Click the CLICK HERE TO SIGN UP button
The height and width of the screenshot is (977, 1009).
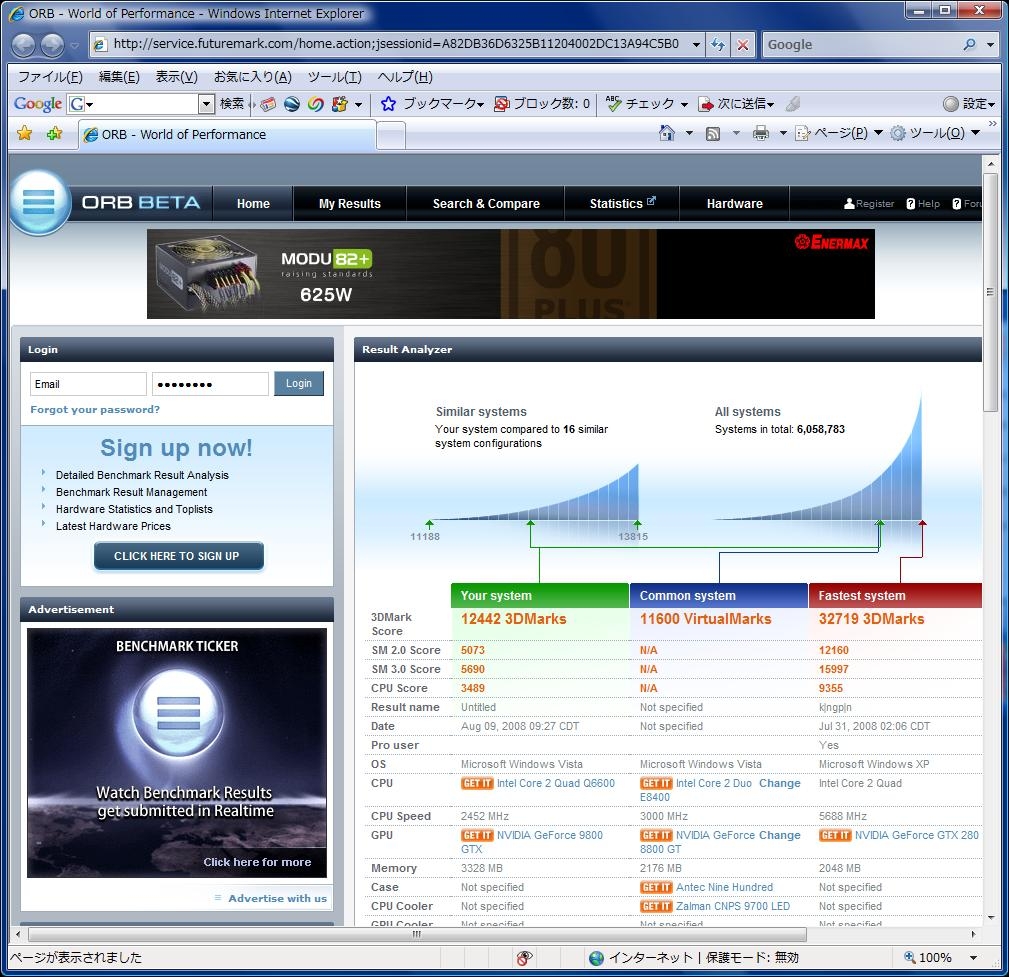(178, 556)
